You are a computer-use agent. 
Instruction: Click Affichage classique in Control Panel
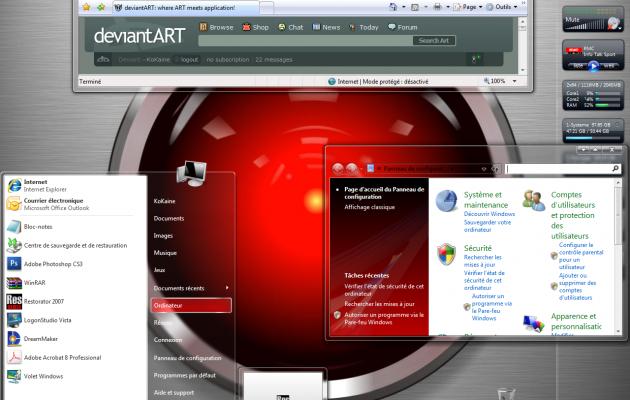370,207
